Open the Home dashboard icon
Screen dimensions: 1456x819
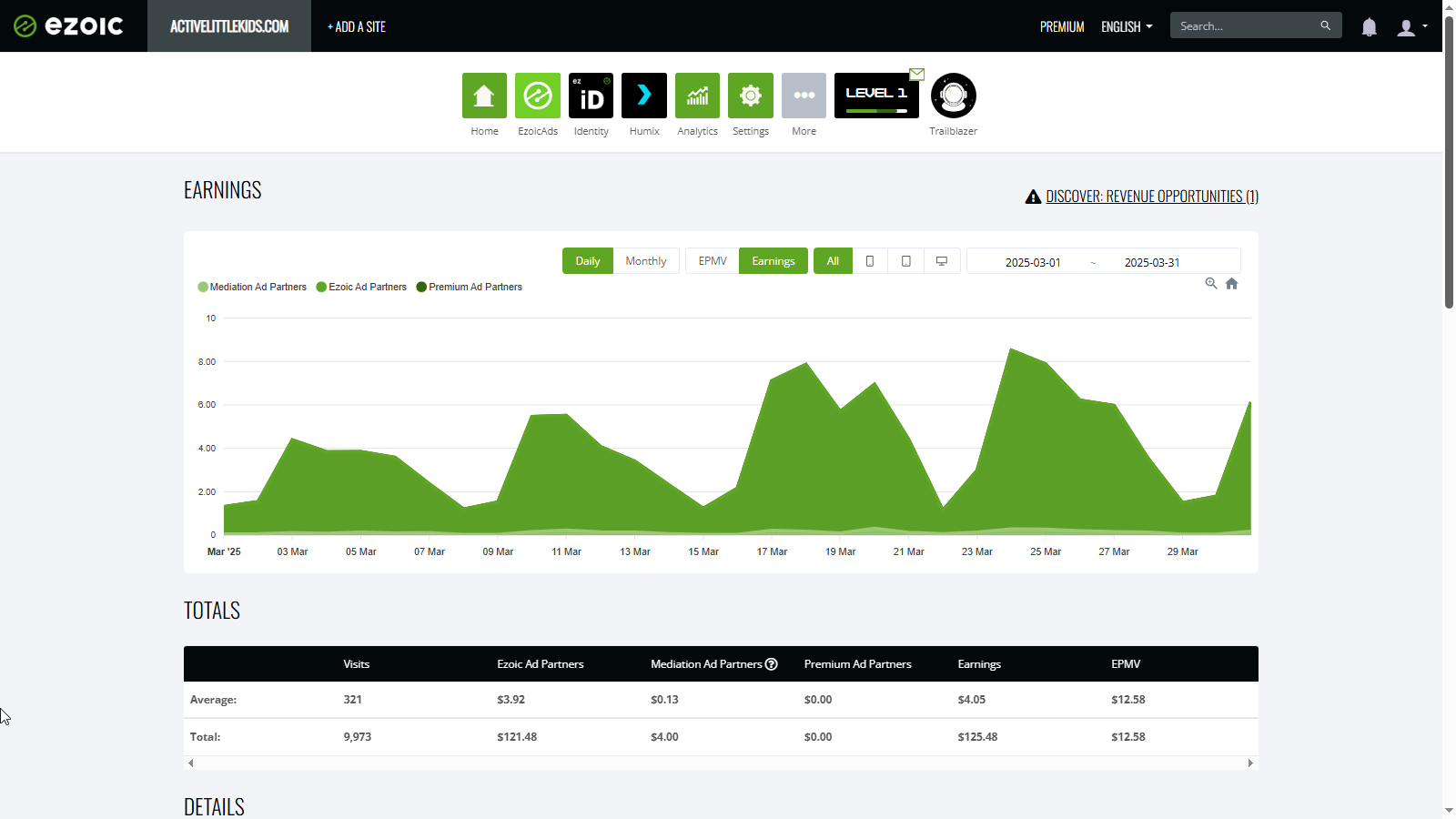[x=484, y=96]
